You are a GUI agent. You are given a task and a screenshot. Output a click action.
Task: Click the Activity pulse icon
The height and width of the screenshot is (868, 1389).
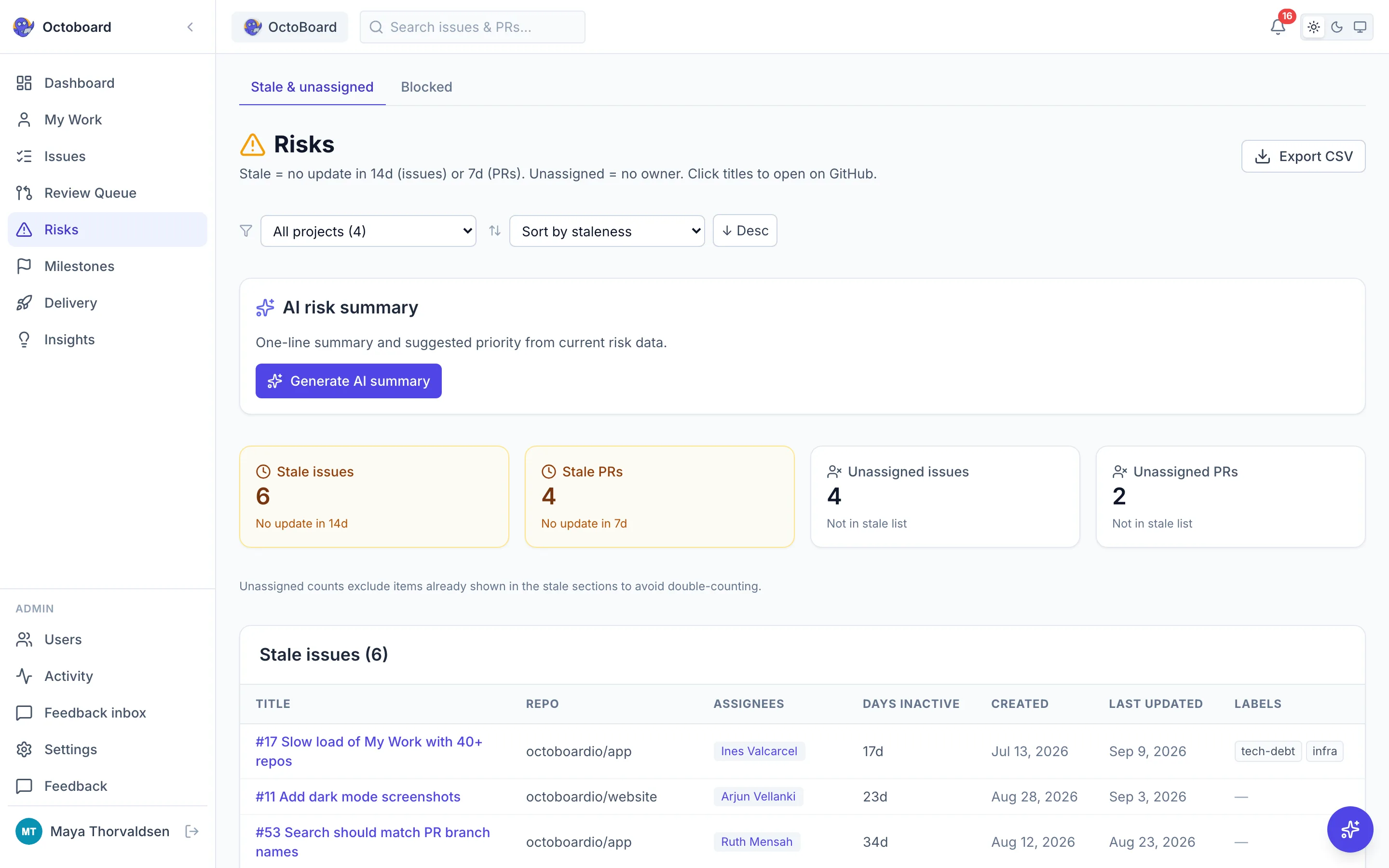[x=24, y=676]
